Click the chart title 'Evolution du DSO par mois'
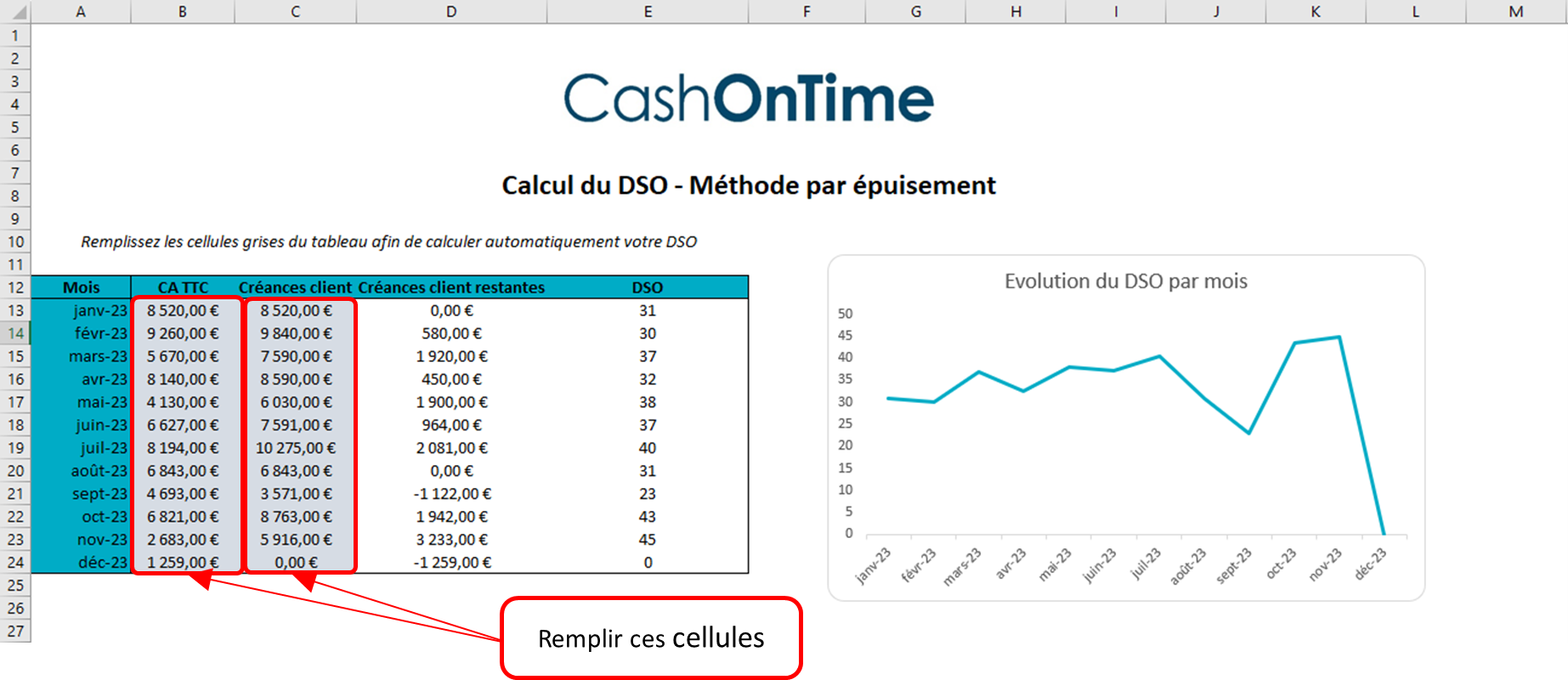Screen dimensions: 1568x680 click(1125, 281)
